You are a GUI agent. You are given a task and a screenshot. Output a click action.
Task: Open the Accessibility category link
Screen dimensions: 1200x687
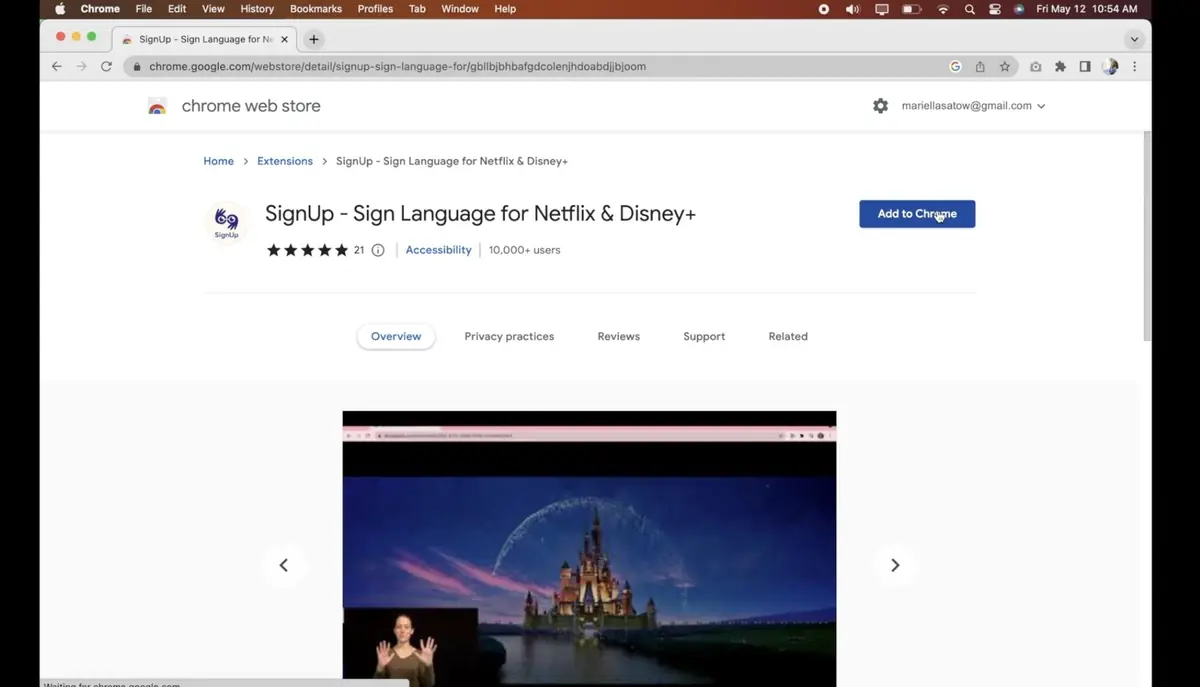(438, 250)
